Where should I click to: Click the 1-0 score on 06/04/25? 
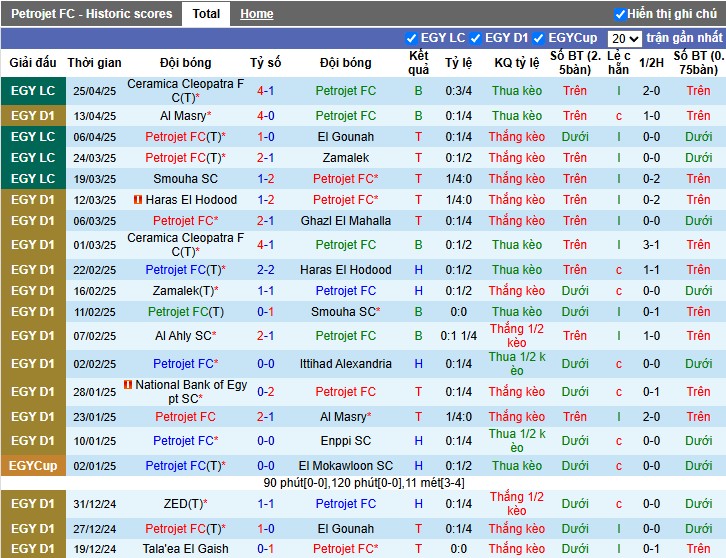(266, 137)
